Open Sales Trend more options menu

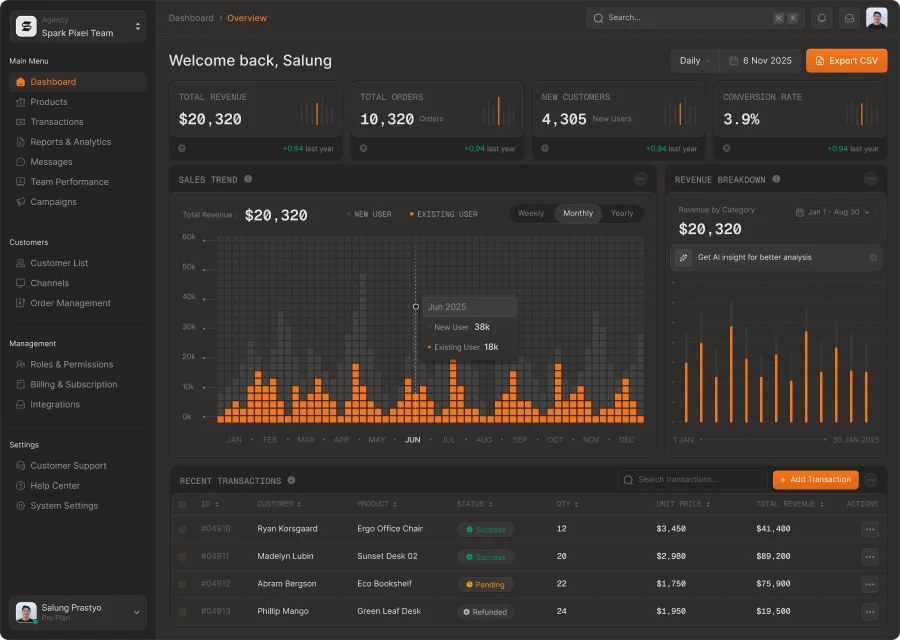(x=641, y=179)
